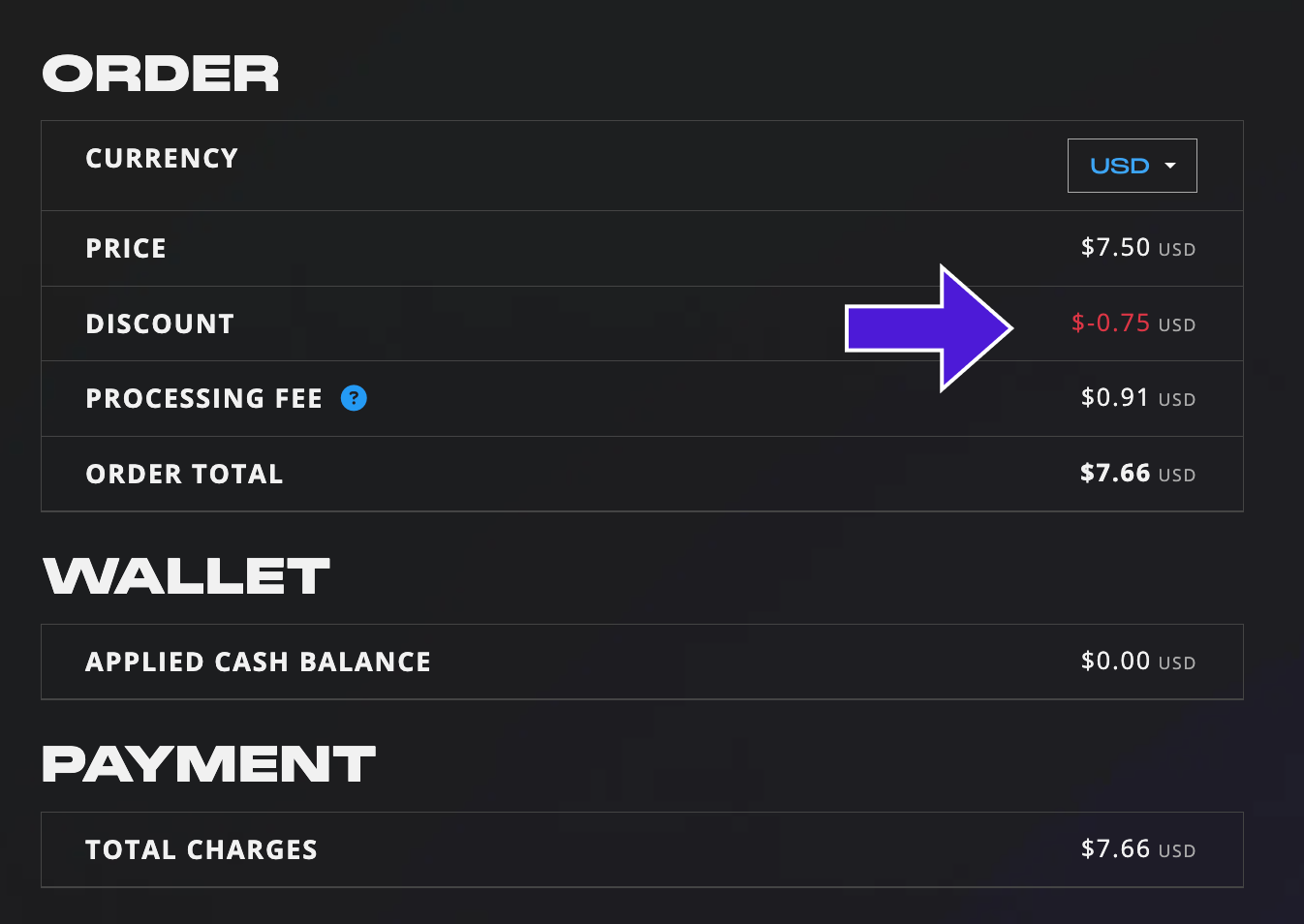The image size is (1304, 924).
Task: Click the ORDER TOTAL label
Action: (x=184, y=474)
